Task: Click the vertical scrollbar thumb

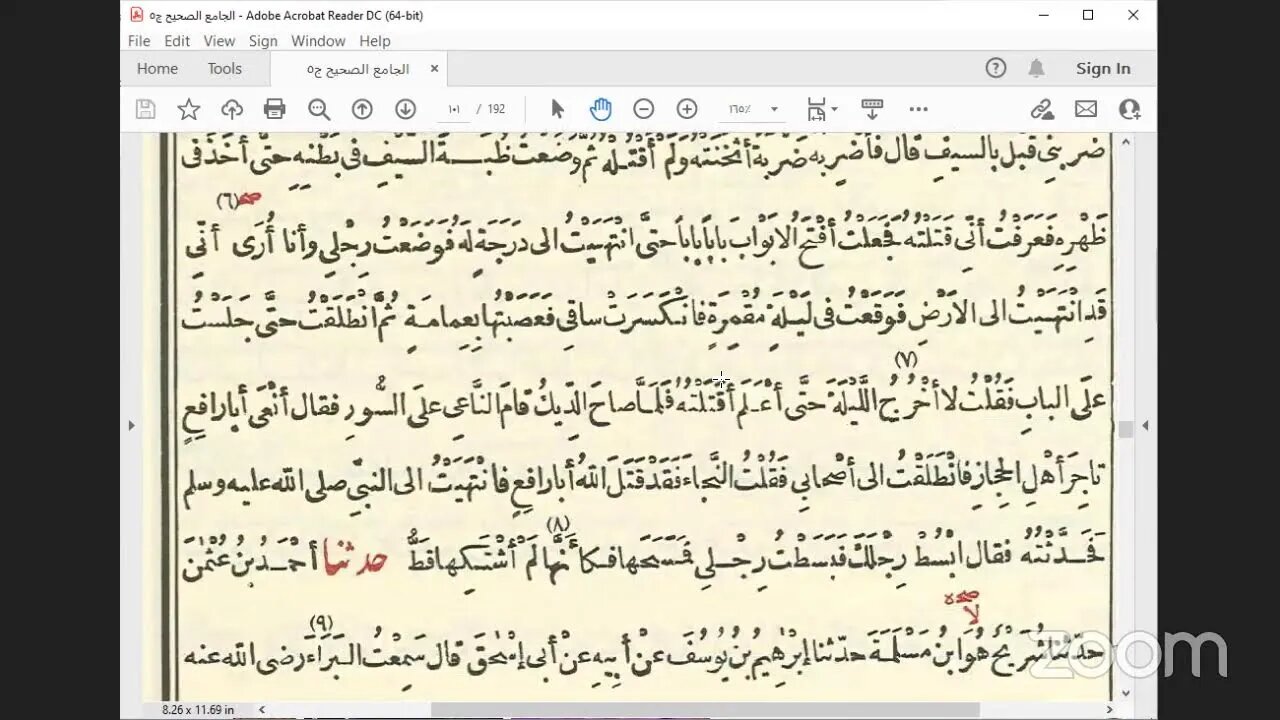Action: click(x=1126, y=429)
